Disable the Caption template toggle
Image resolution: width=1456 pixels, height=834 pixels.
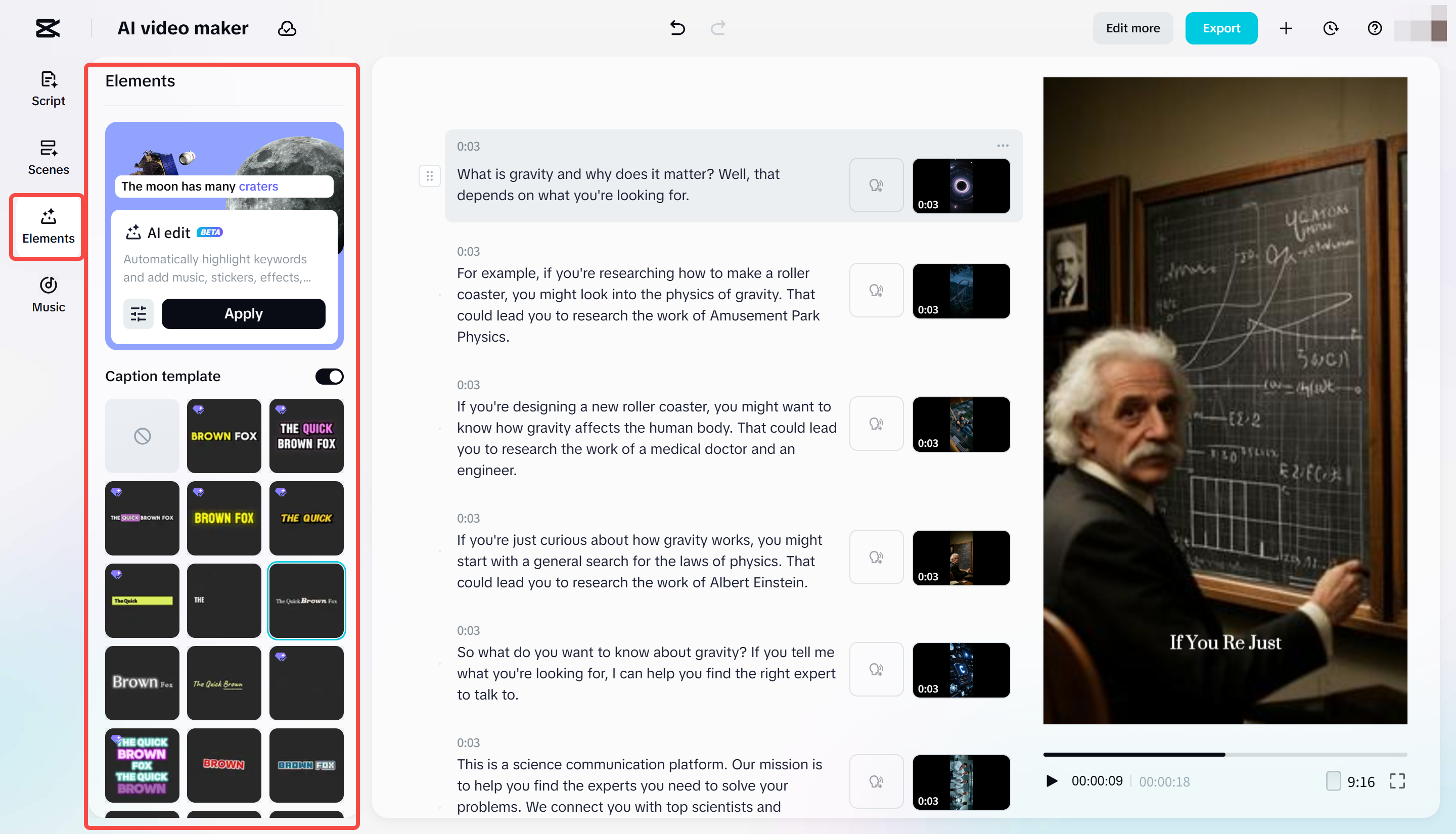329,376
